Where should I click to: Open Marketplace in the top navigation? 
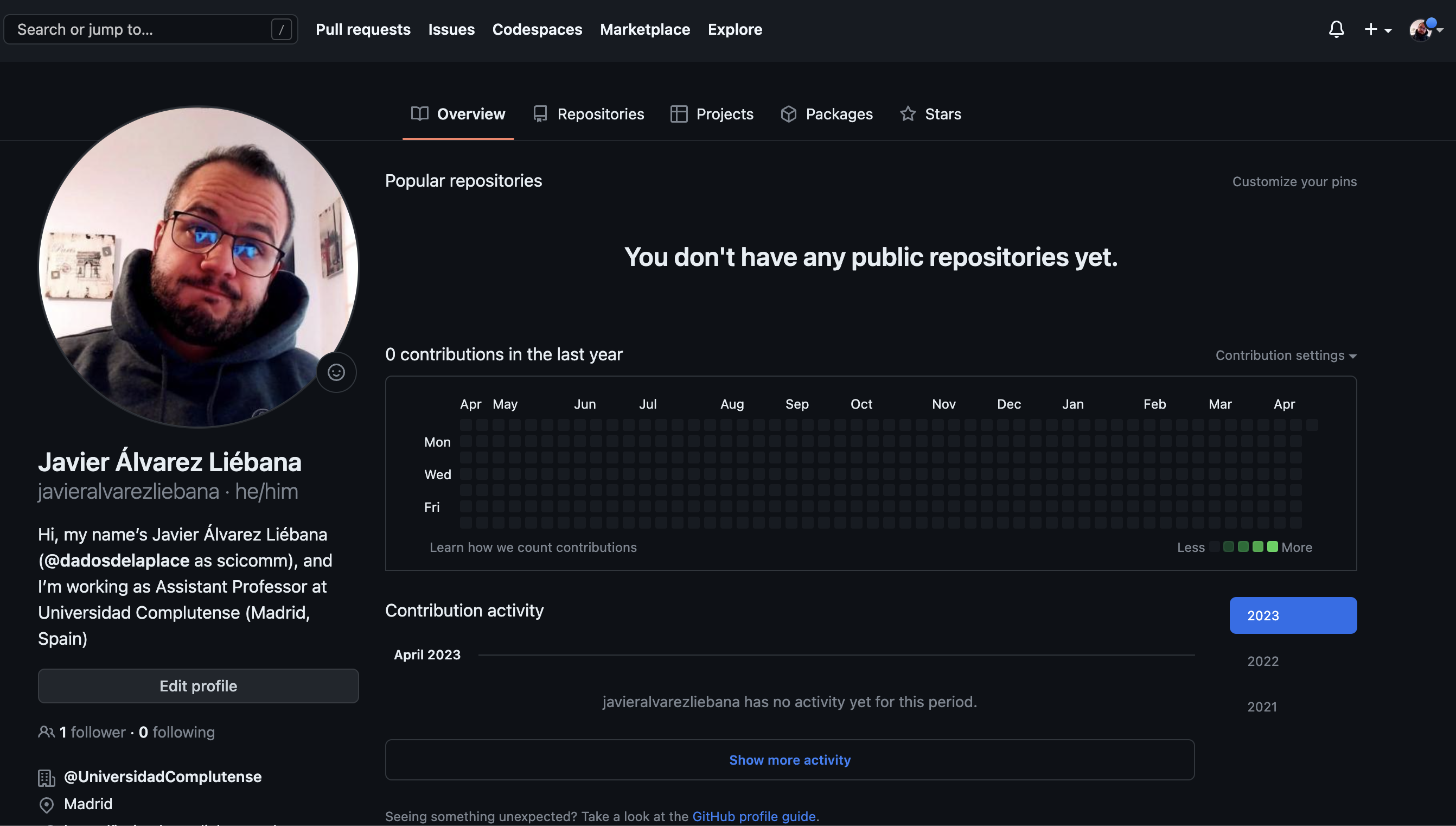tap(644, 29)
